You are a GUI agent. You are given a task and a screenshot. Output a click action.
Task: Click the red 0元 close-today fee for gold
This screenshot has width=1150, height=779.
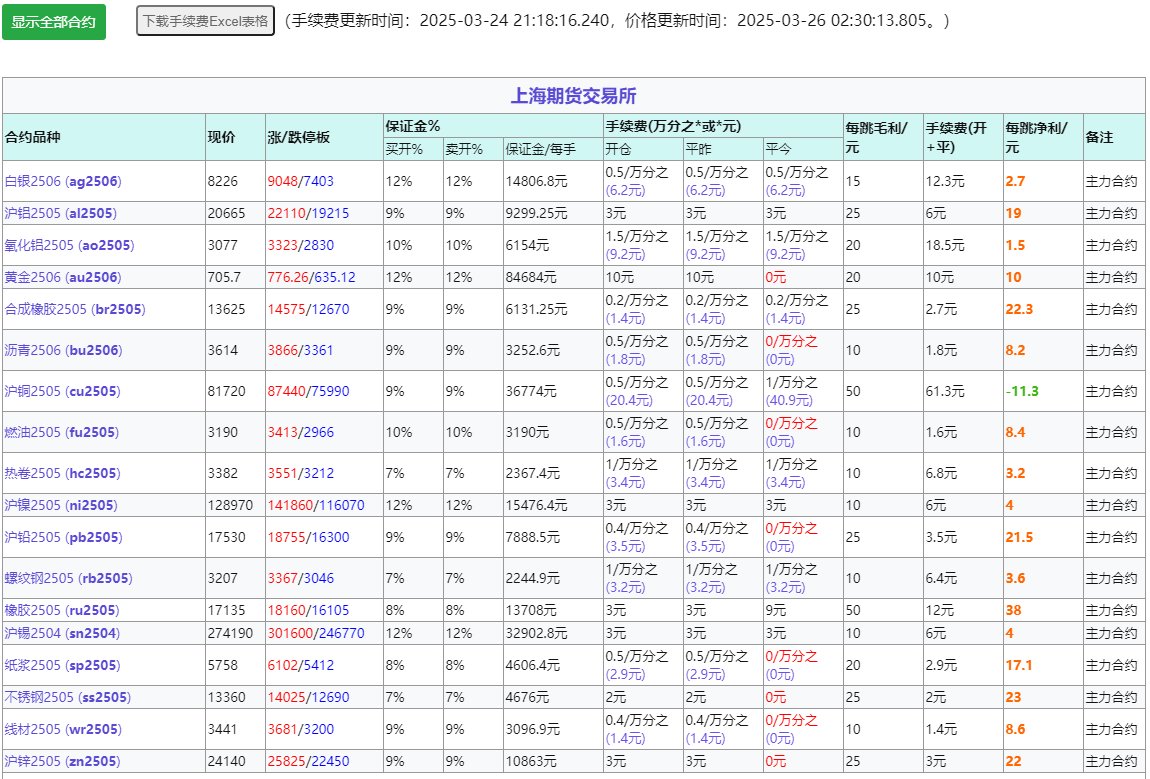pos(775,277)
